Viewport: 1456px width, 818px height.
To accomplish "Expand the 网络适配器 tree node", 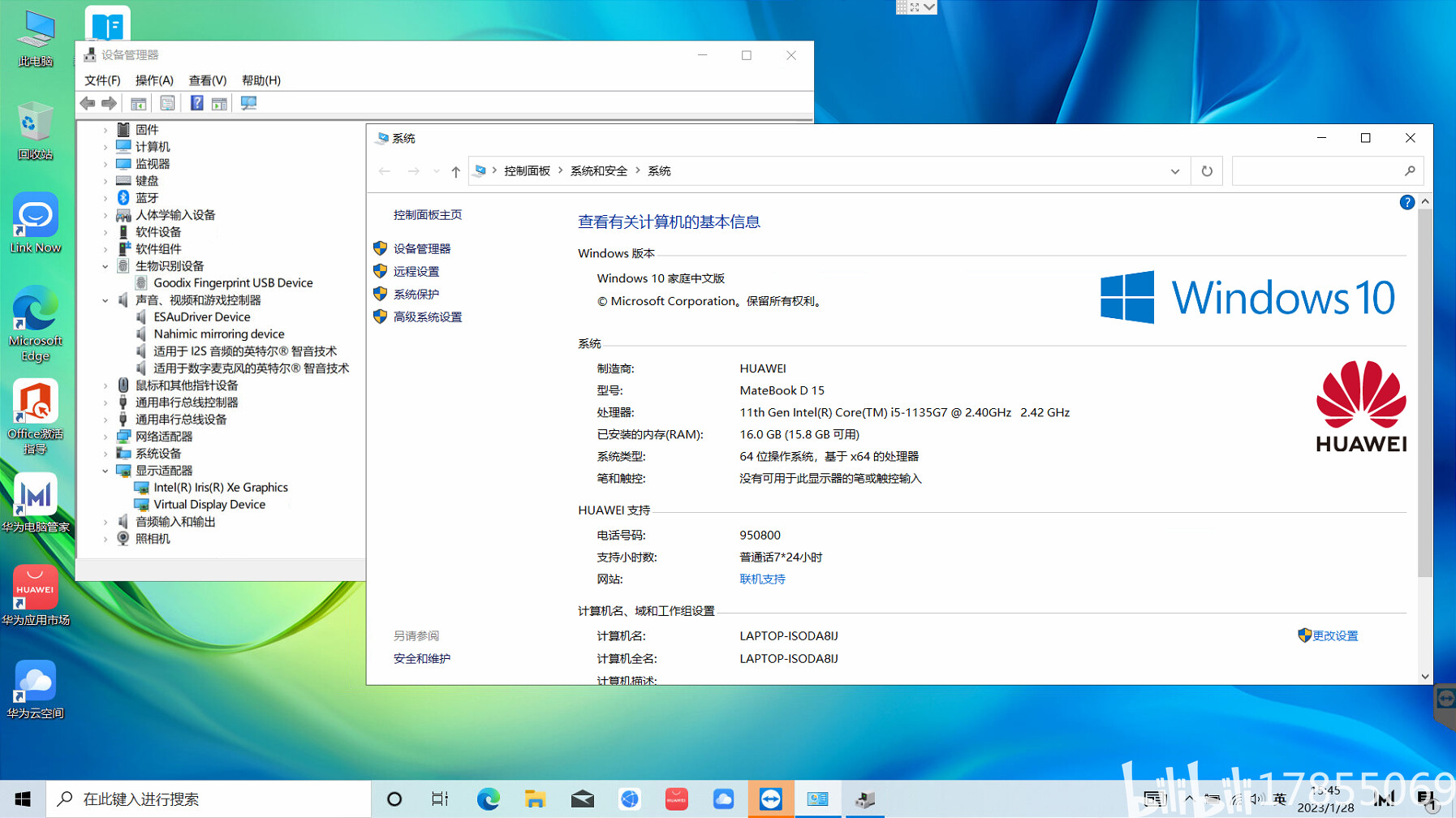I will pos(106,437).
